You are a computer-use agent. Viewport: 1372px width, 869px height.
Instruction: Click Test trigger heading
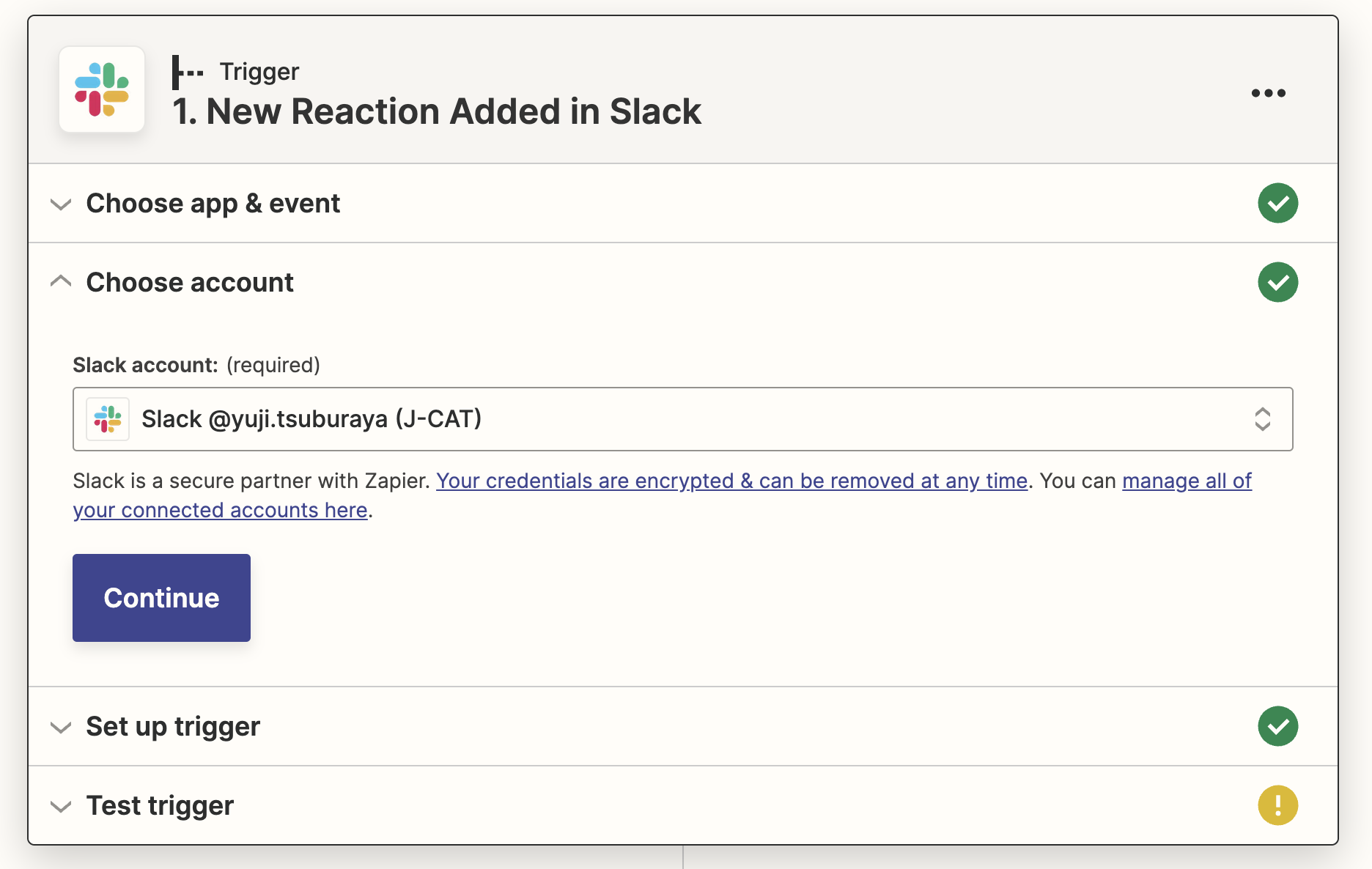[x=160, y=806]
